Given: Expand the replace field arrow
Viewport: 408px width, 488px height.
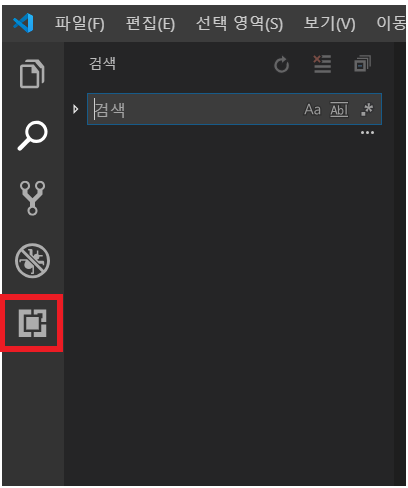Looking at the screenshot, I should tap(76, 109).
